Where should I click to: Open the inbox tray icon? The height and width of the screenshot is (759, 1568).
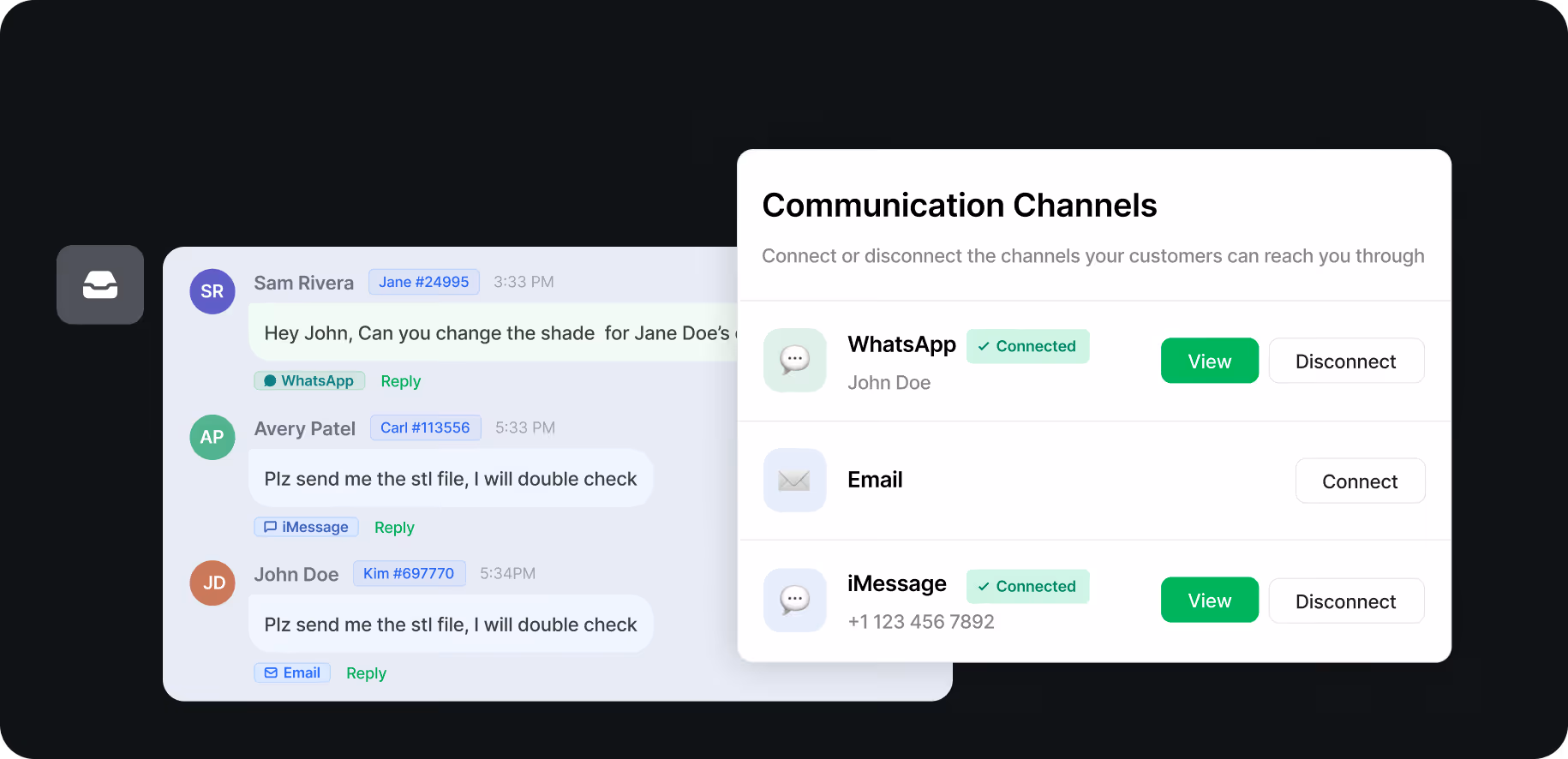[x=100, y=284]
